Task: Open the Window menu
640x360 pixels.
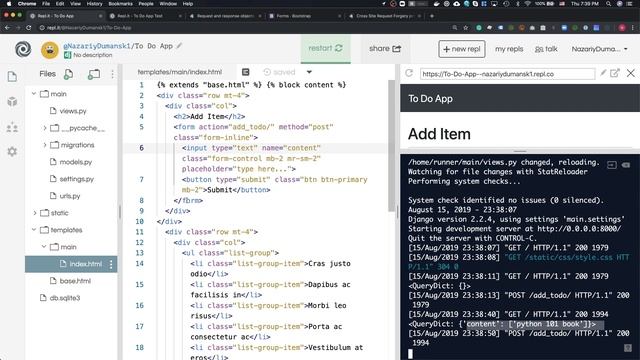Action: 168,4
